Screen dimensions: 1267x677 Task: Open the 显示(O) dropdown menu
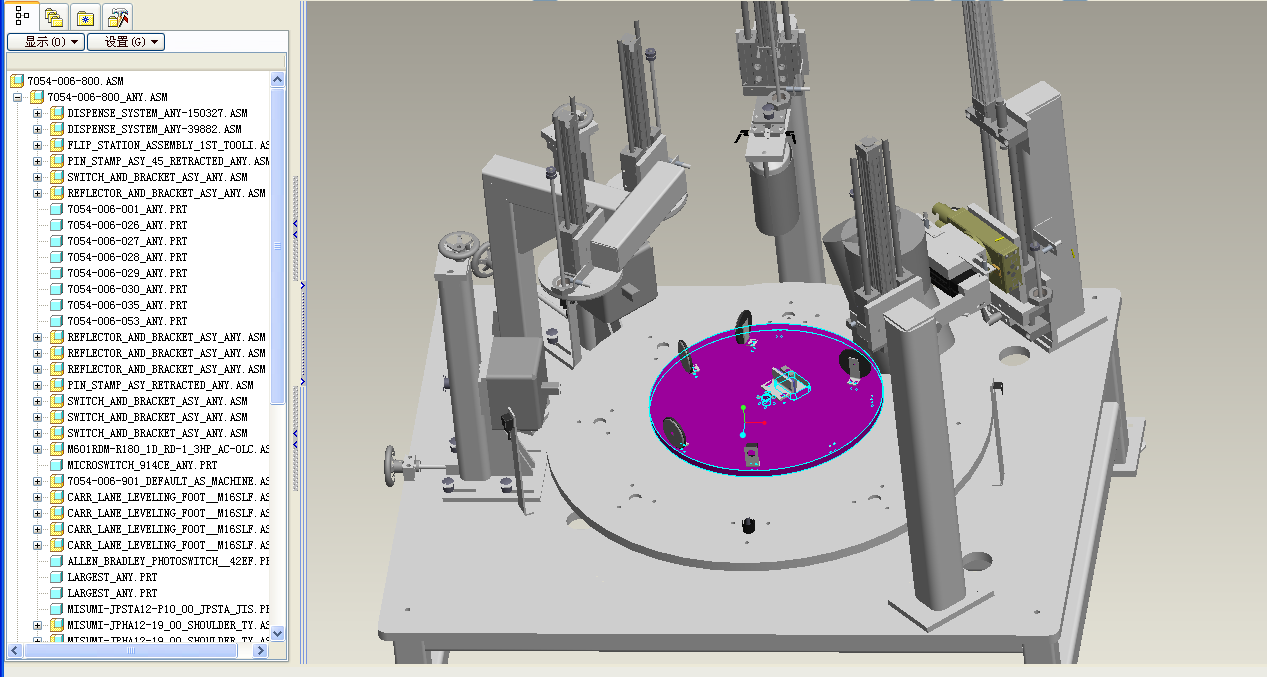[x=45, y=42]
